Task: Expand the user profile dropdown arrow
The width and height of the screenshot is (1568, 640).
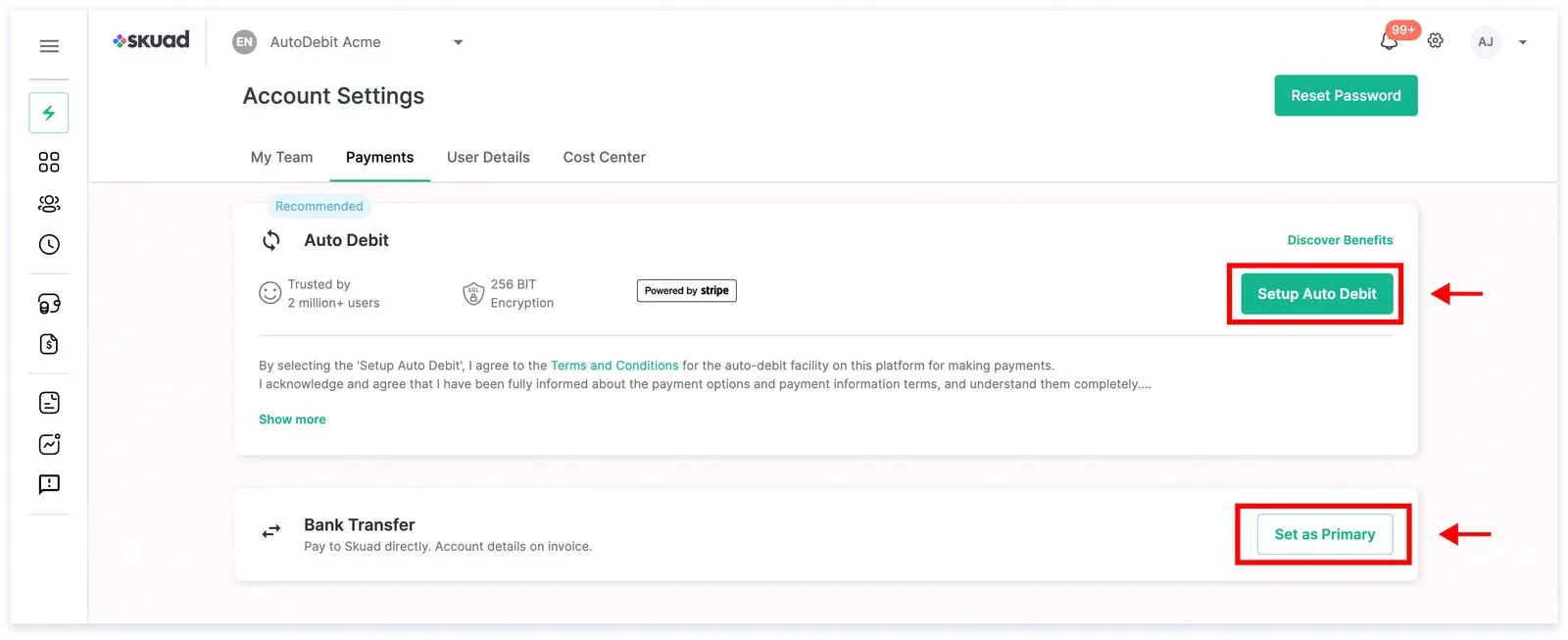Action: [x=1523, y=42]
